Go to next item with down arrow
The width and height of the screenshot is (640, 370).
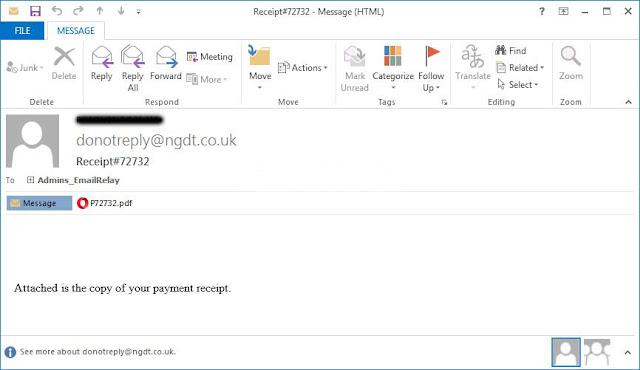click(x=121, y=11)
